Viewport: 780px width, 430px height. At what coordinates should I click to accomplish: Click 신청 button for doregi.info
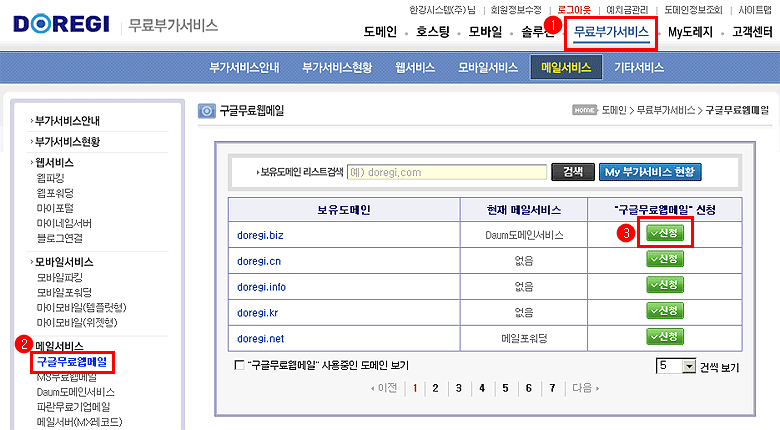pos(665,285)
